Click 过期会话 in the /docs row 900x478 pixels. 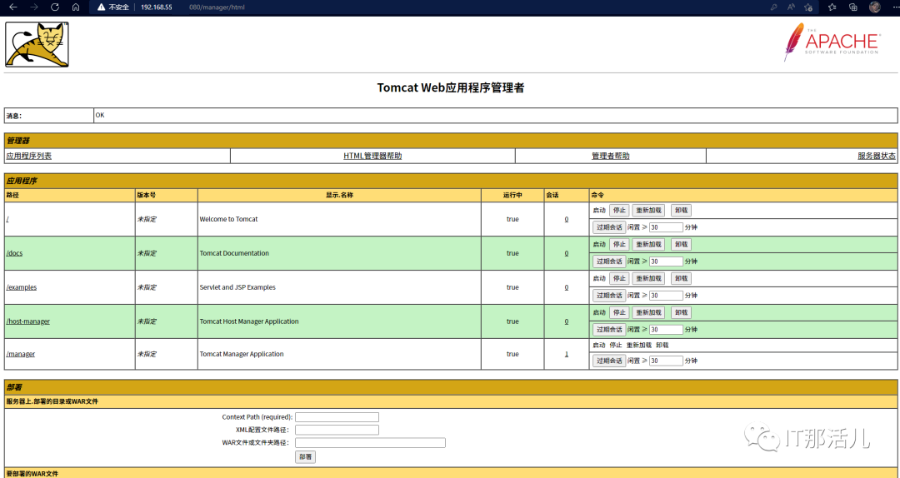click(x=608, y=261)
